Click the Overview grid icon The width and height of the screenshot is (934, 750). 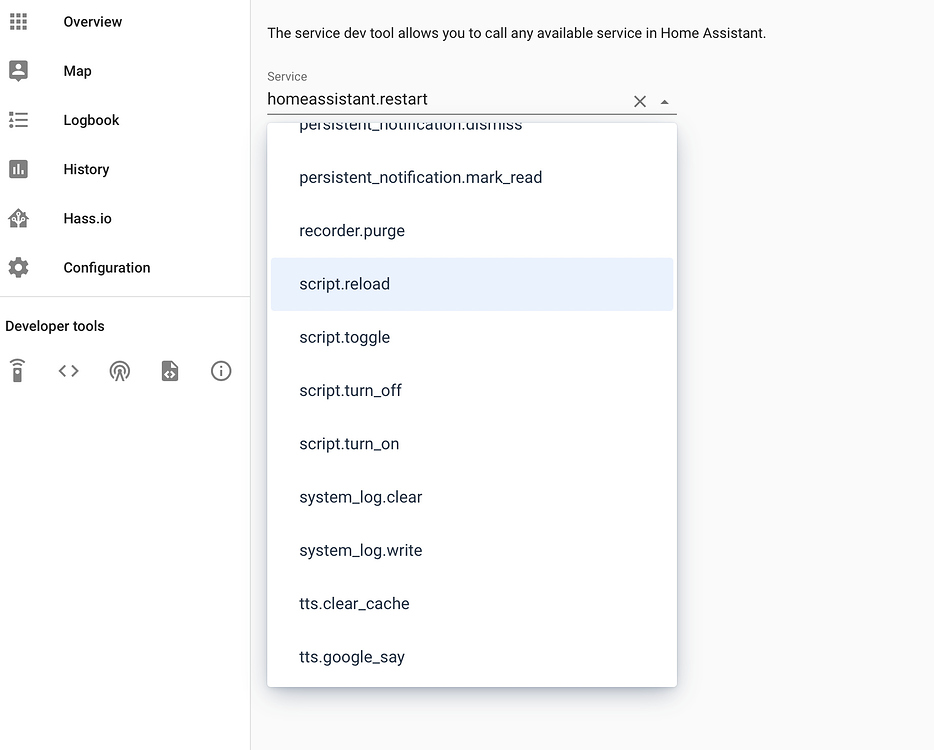coord(18,21)
